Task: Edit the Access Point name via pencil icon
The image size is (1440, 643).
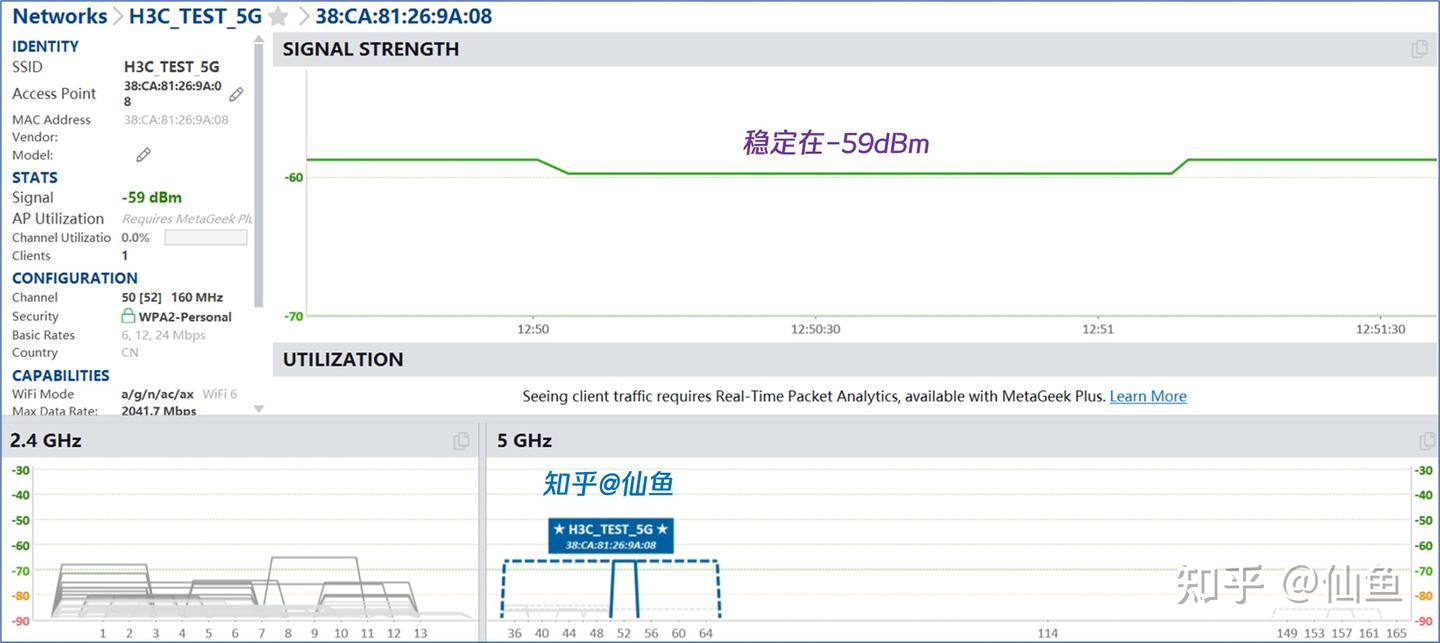Action: (x=236, y=94)
